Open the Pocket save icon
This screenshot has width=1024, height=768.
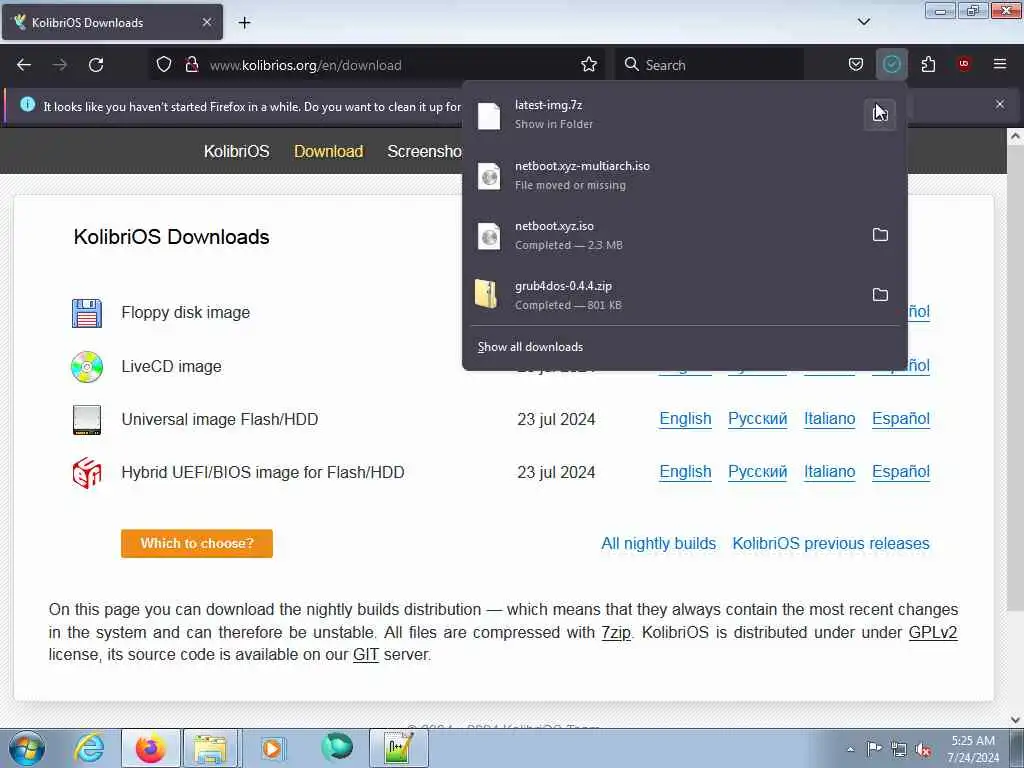click(856, 65)
